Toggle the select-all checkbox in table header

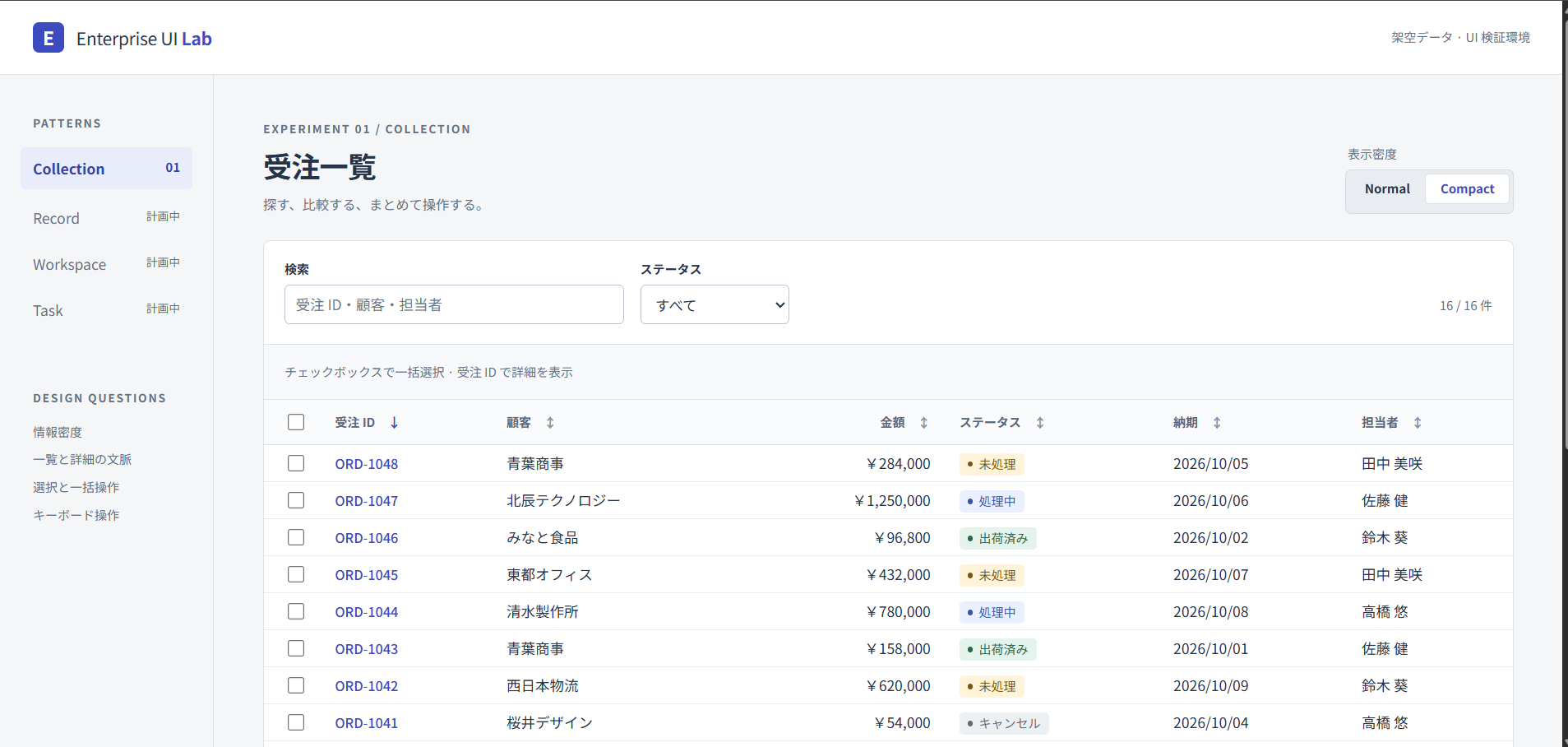[x=296, y=422]
